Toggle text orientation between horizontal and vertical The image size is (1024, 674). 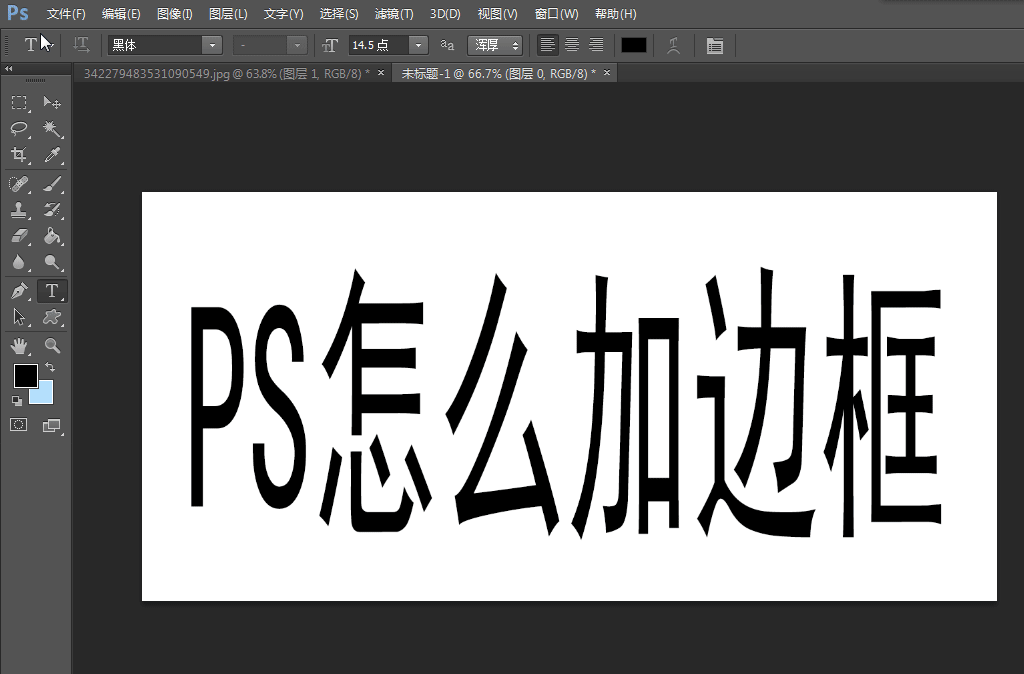pos(80,45)
